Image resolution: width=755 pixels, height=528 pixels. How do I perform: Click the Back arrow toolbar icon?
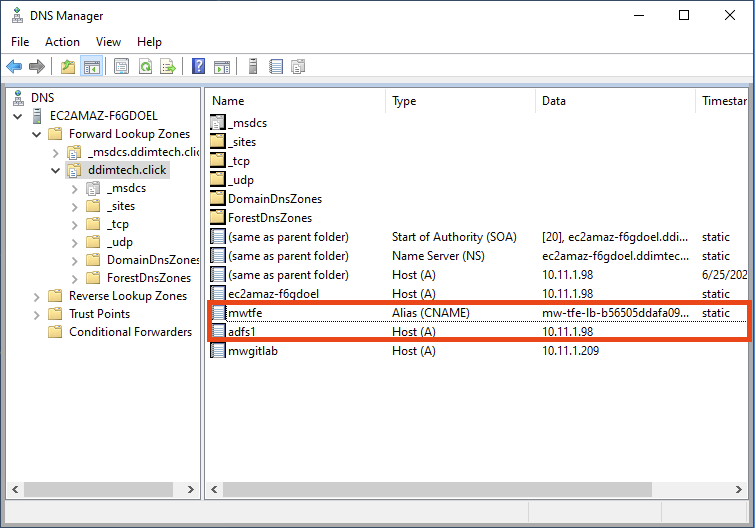click(x=14, y=66)
